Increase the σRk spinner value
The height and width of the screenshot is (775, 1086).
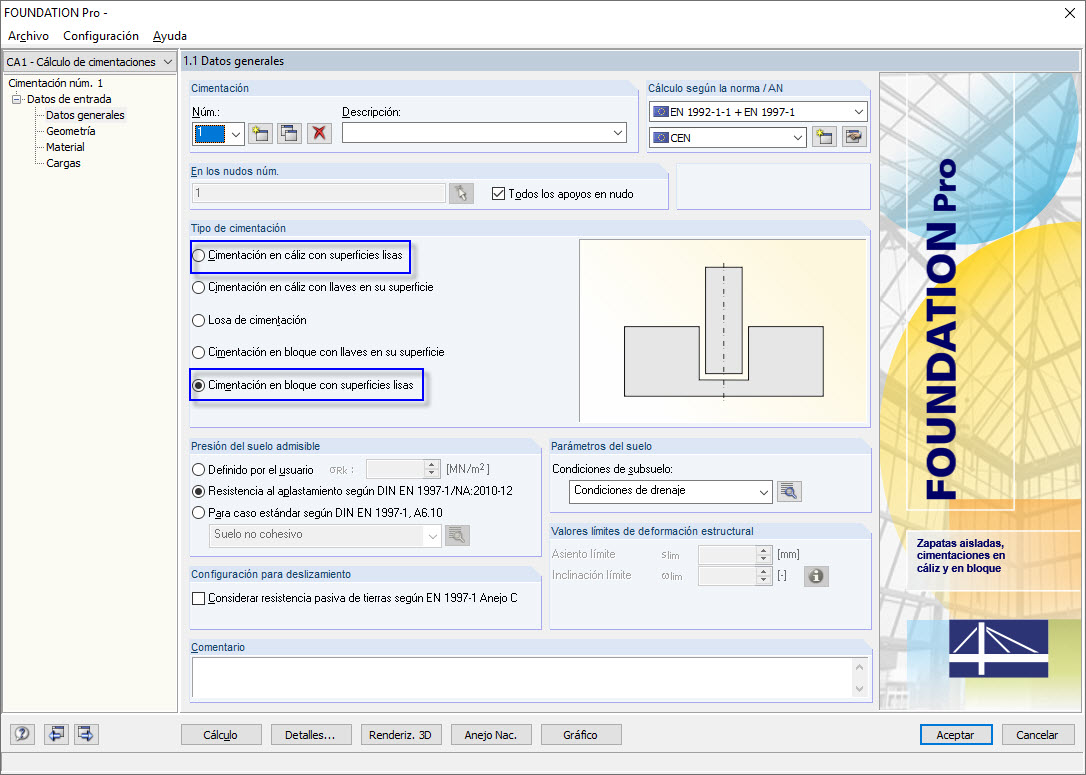(x=431, y=465)
